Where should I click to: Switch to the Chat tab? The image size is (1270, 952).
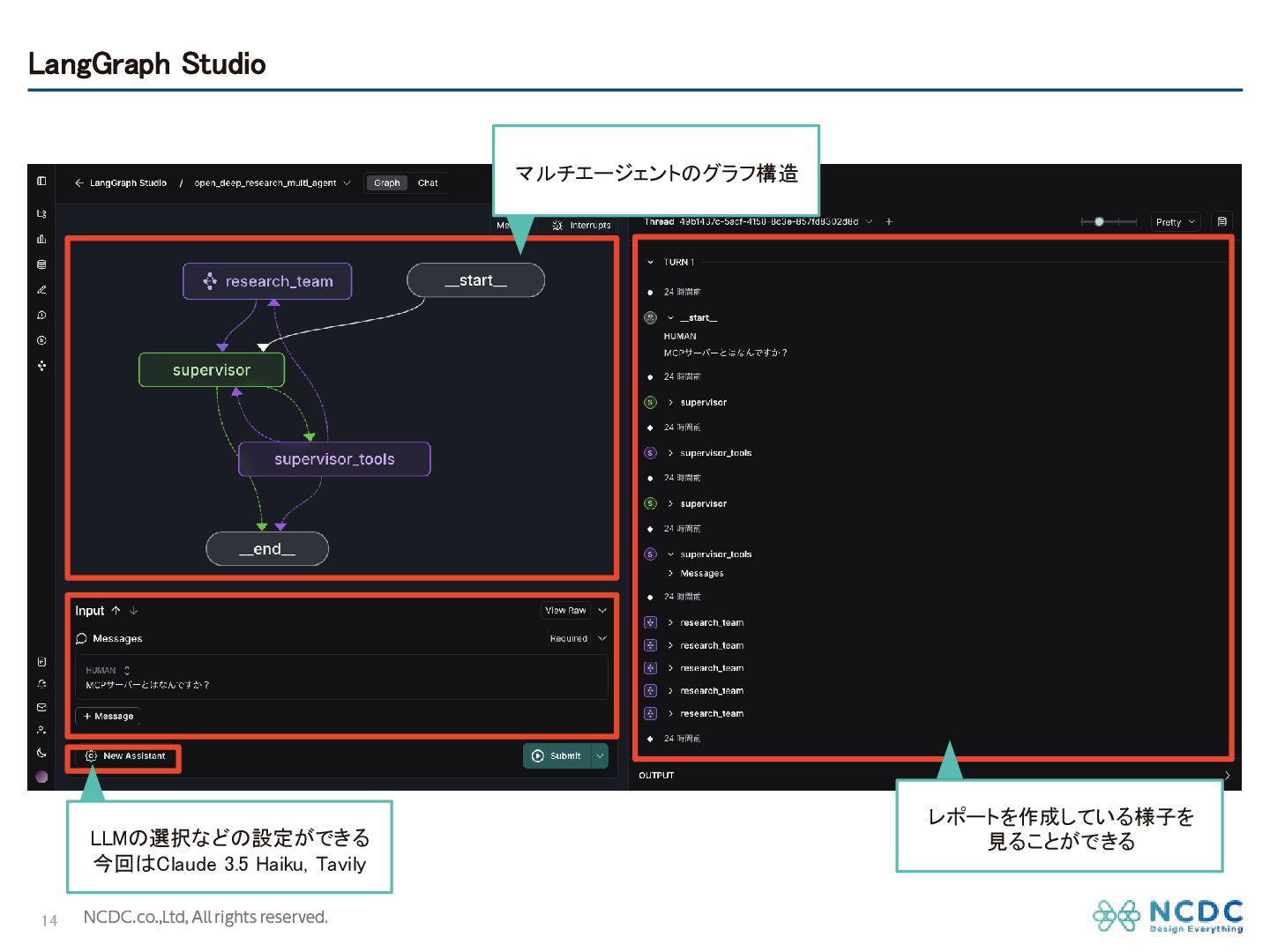pos(428,183)
